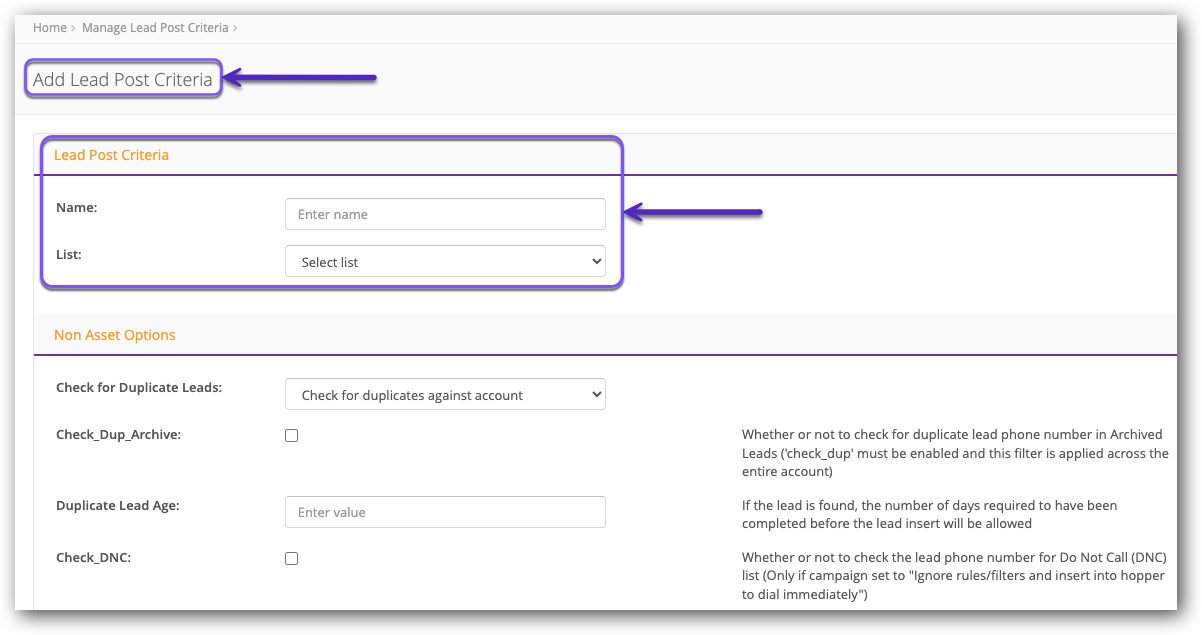The image size is (1202, 635).
Task: Click the Name: field label
Action: [x=76, y=207]
